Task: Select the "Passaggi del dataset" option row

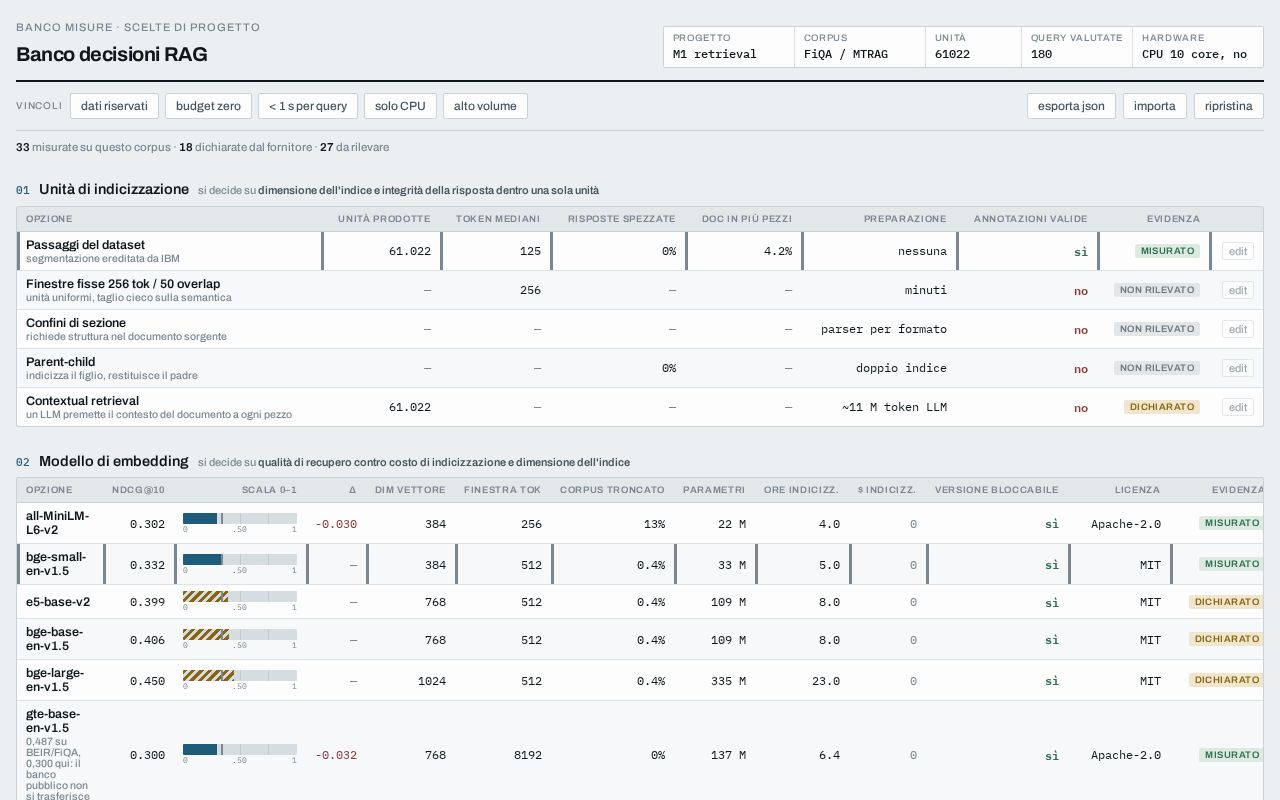Action: pyautogui.click(x=640, y=251)
